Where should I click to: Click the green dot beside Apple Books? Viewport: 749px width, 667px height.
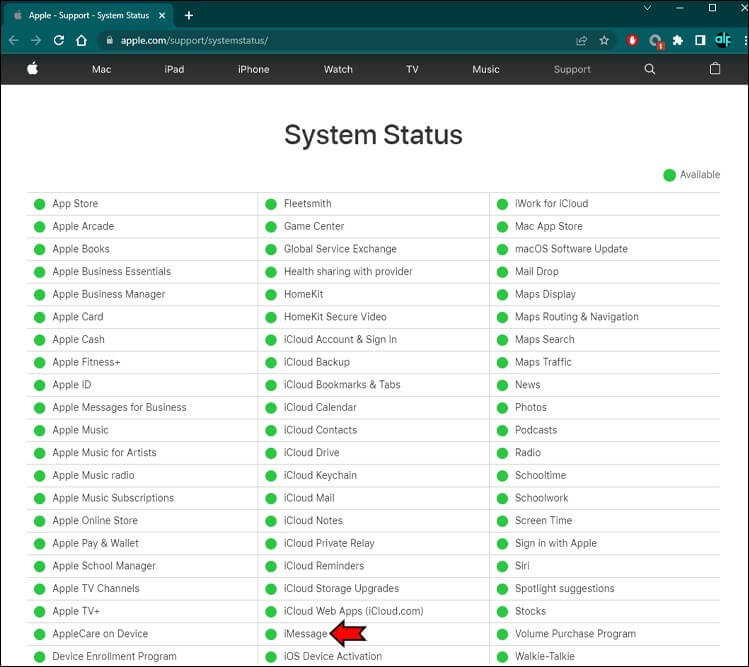[x=40, y=249]
